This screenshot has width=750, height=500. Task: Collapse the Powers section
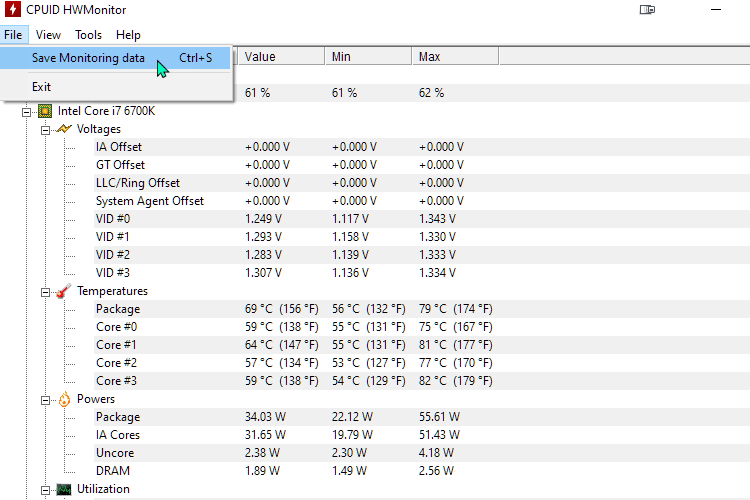(45, 400)
